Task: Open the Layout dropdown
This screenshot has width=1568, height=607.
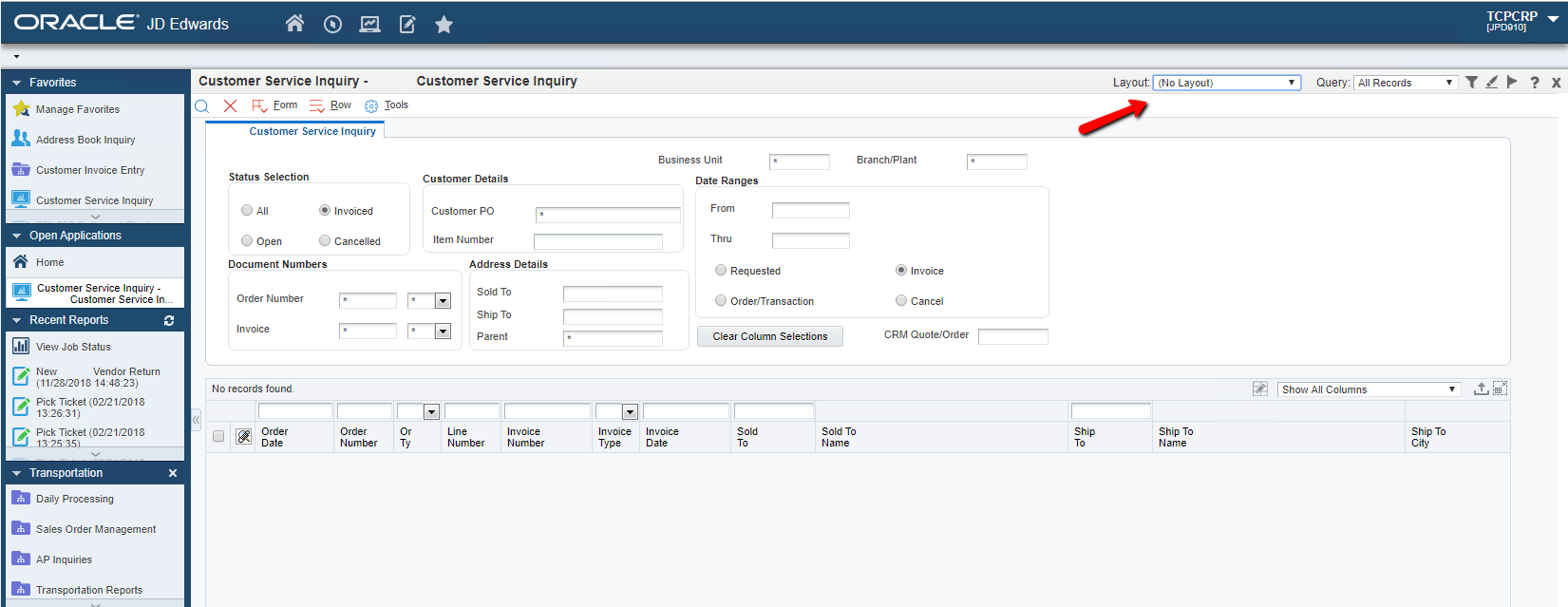Action: [1226, 83]
